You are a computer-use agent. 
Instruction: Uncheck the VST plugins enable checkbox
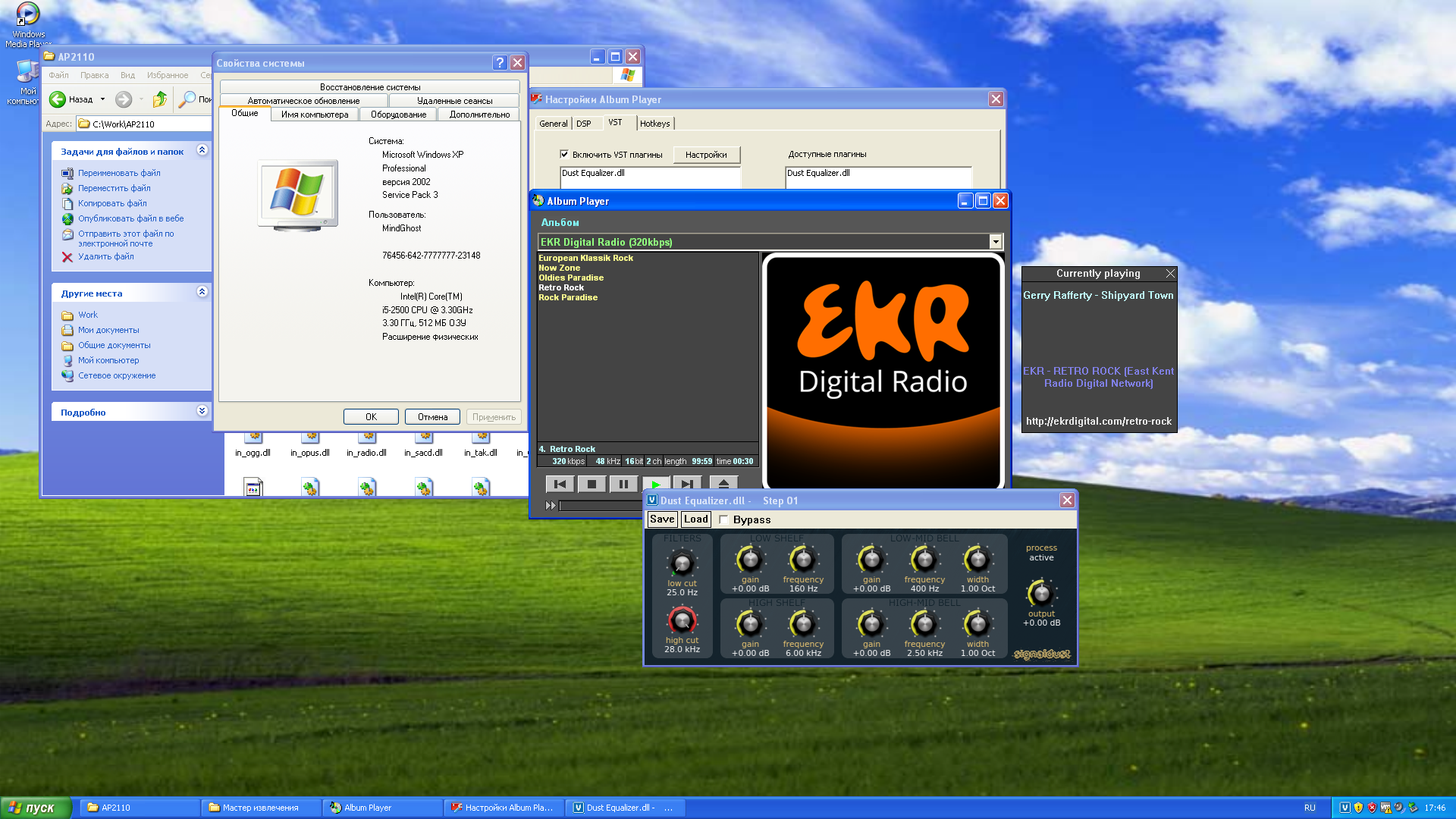point(564,154)
